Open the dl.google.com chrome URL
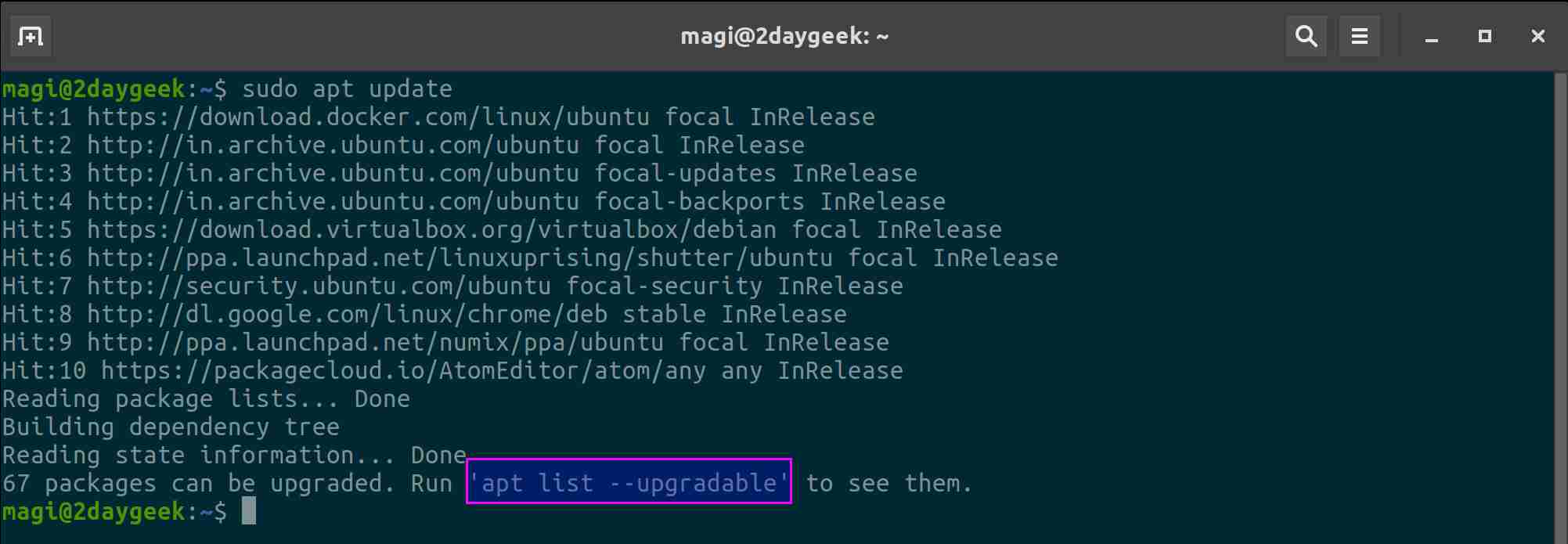 point(347,314)
